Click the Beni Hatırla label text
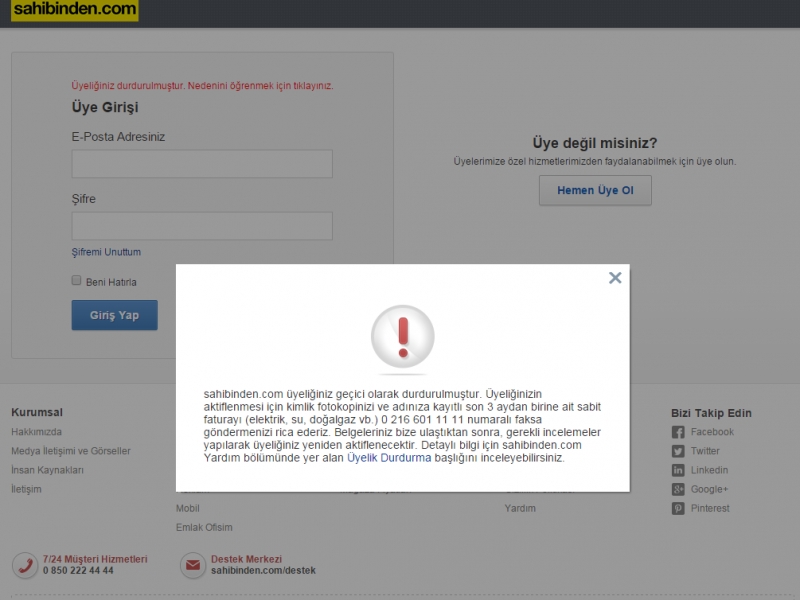This screenshot has height=600, width=800. [x=111, y=282]
